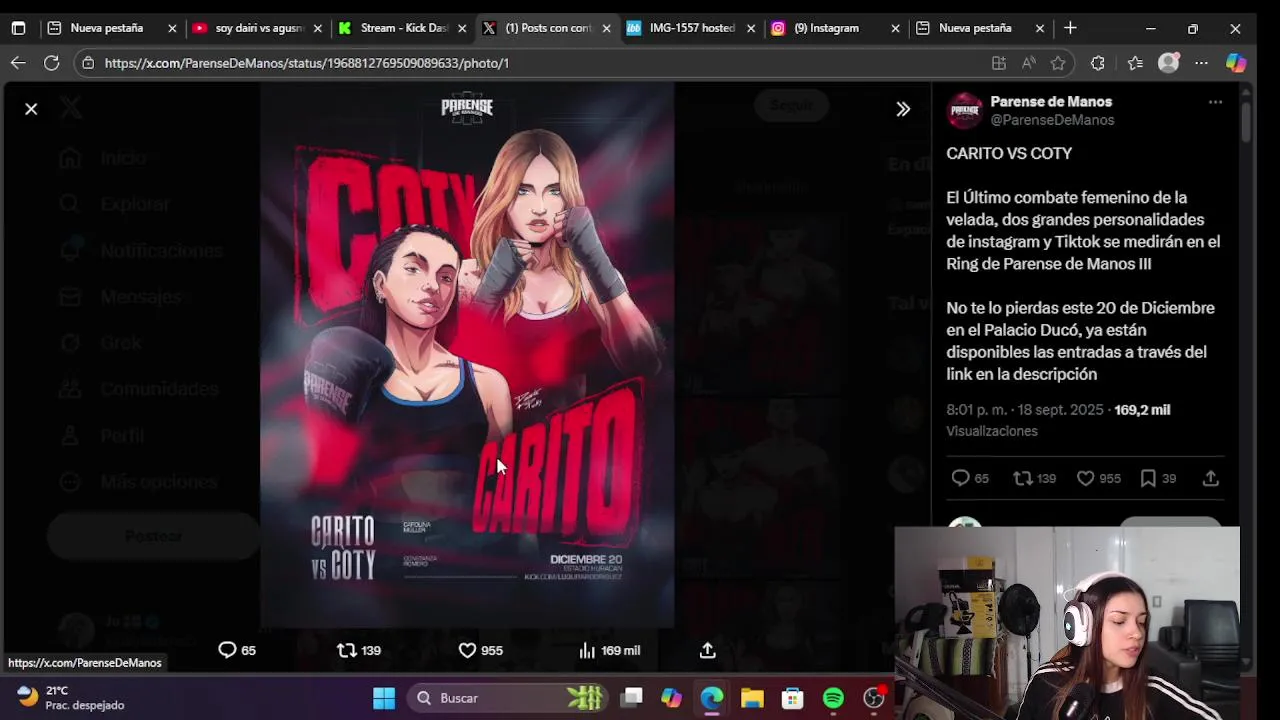Open a new browser tab with the plus button

point(1070,28)
